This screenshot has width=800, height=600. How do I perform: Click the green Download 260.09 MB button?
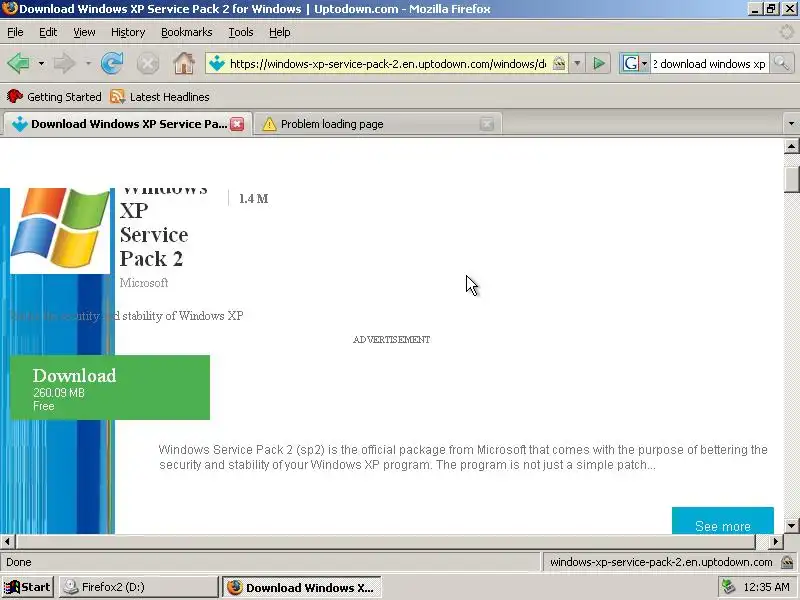pos(110,387)
